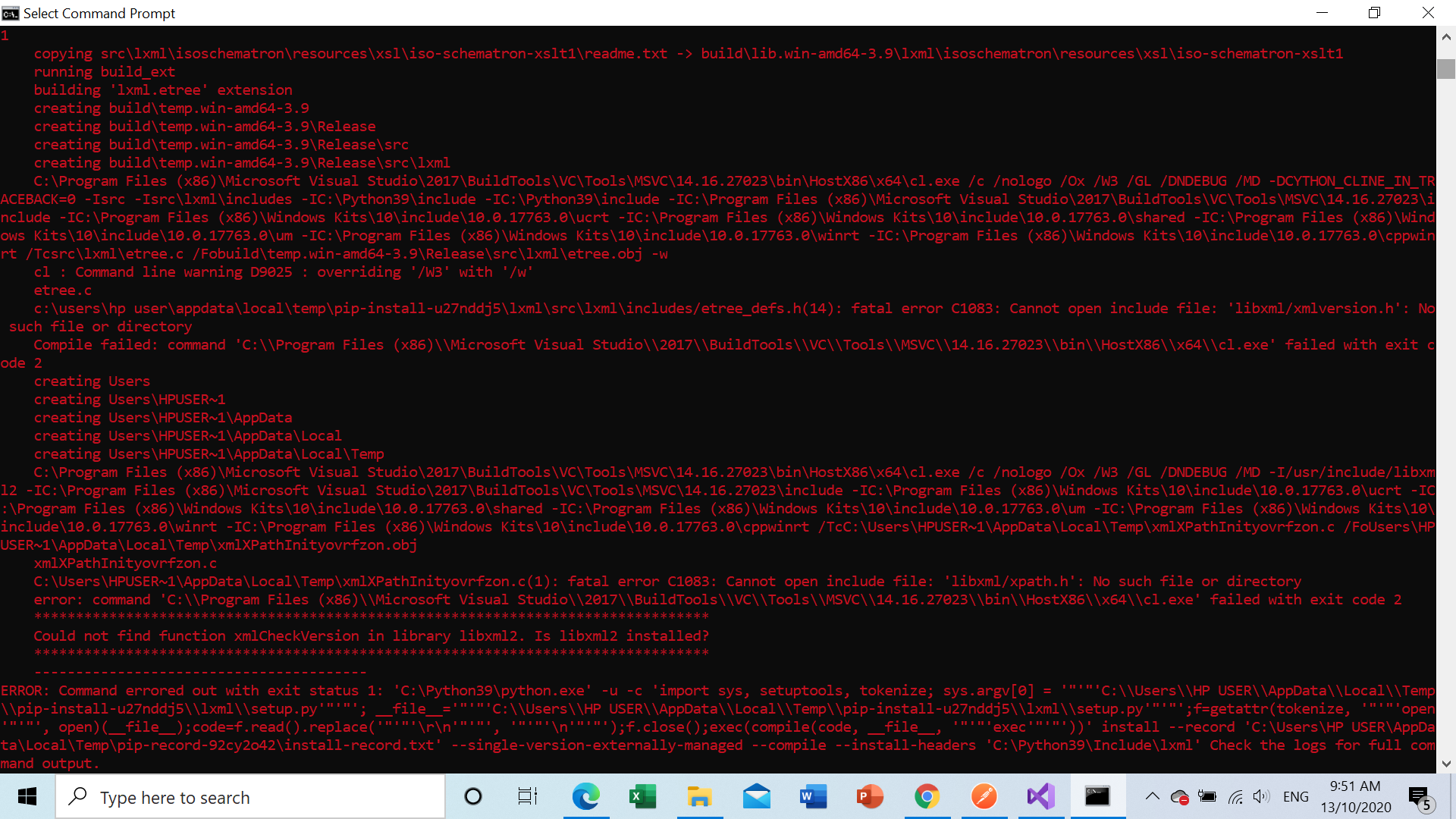
Task: Launch the Postman app from the taskbar
Action: click(984, 796)
